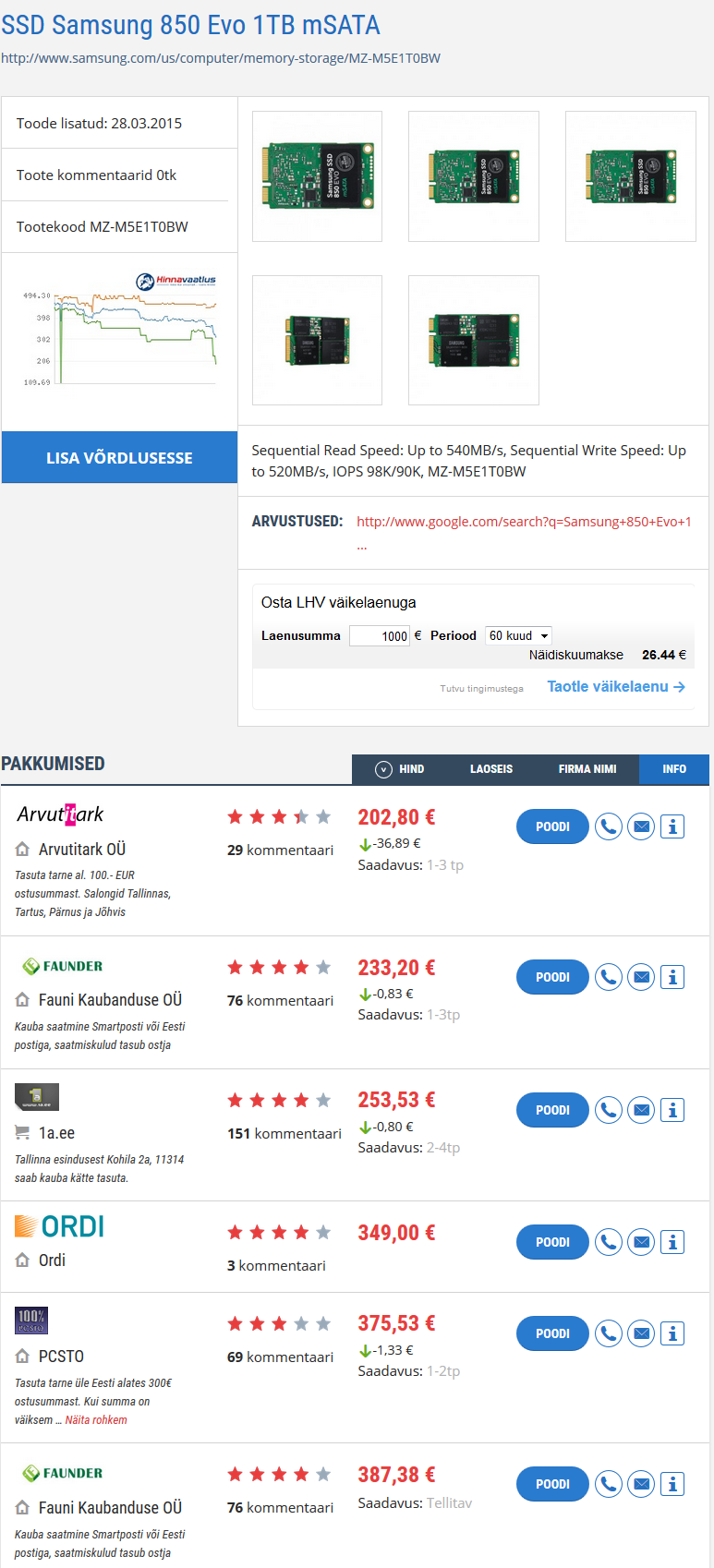Open info icon for 387,38 € offer
The height and width of the screenshot is (1568, 714).
[673, 1484]
